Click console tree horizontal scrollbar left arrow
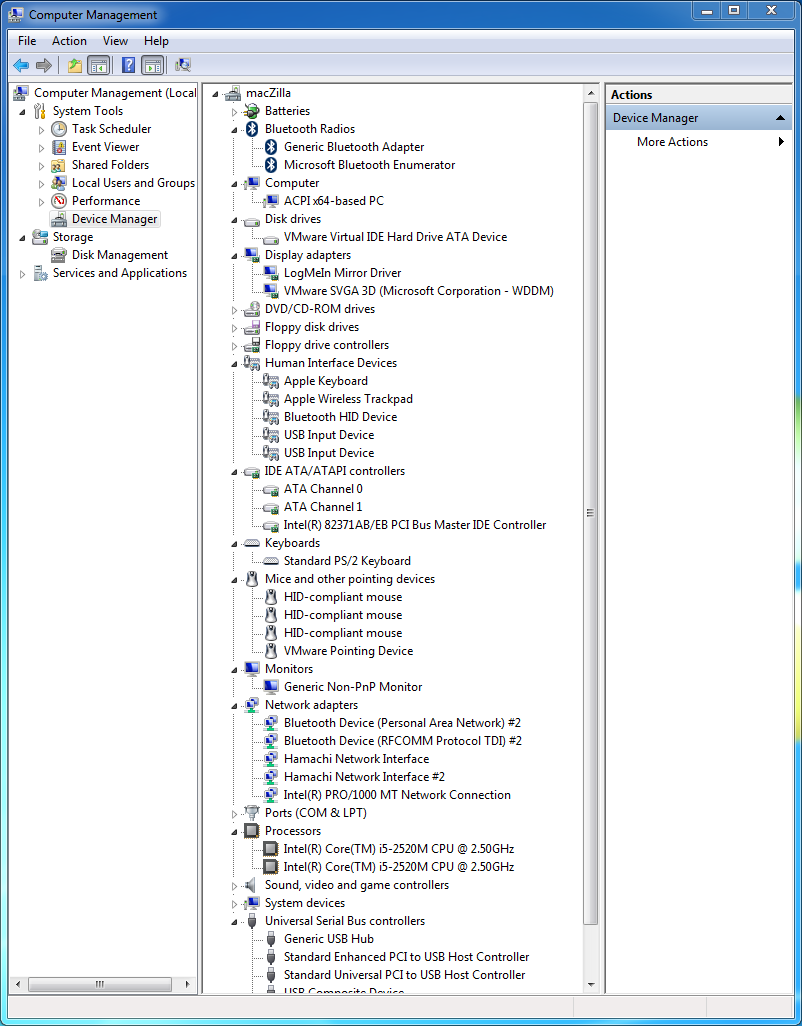The width and height of the screenshot is (802, 1026). tap(18, 984)
